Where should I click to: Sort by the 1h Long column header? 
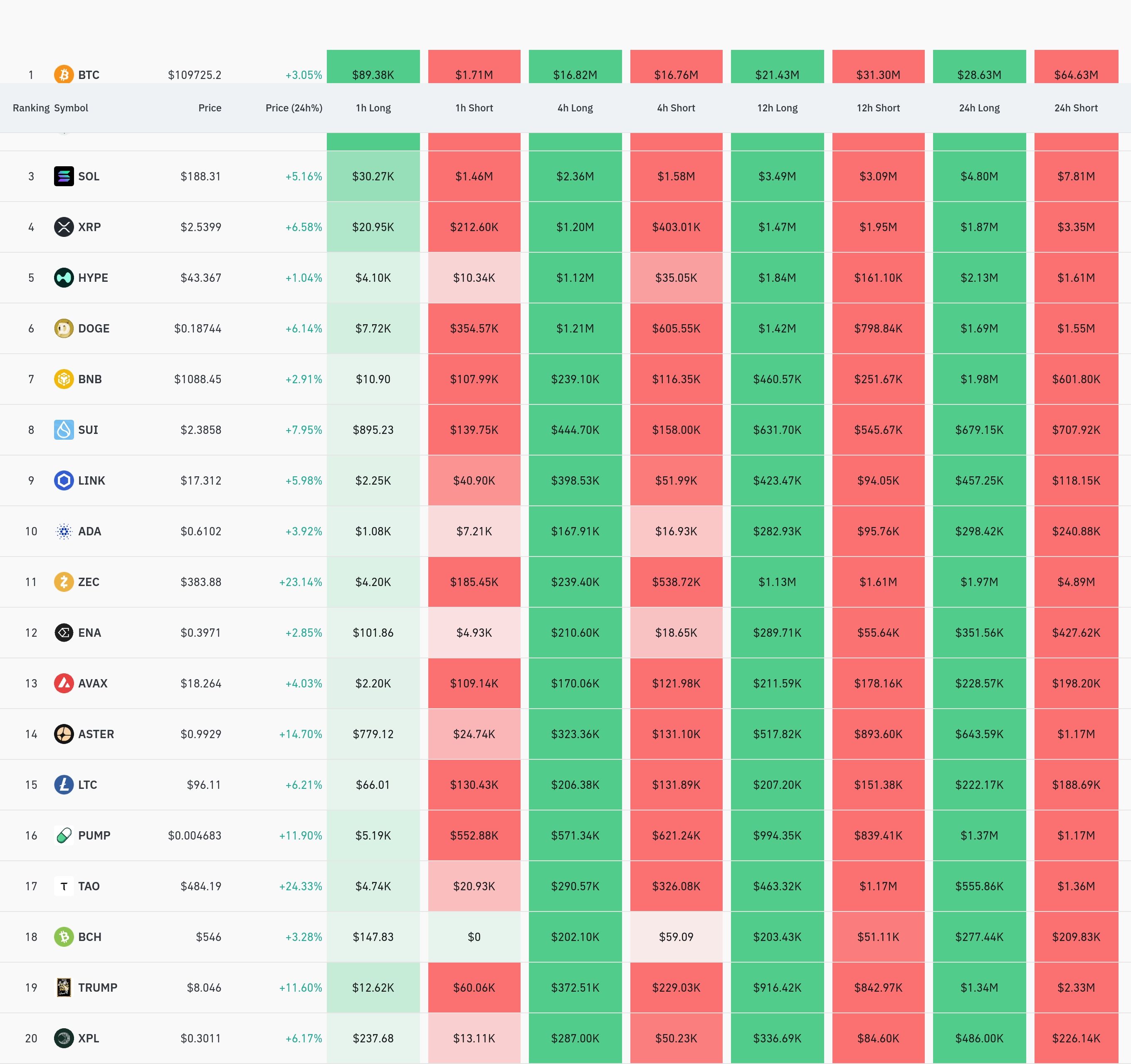tap(373, 108)
